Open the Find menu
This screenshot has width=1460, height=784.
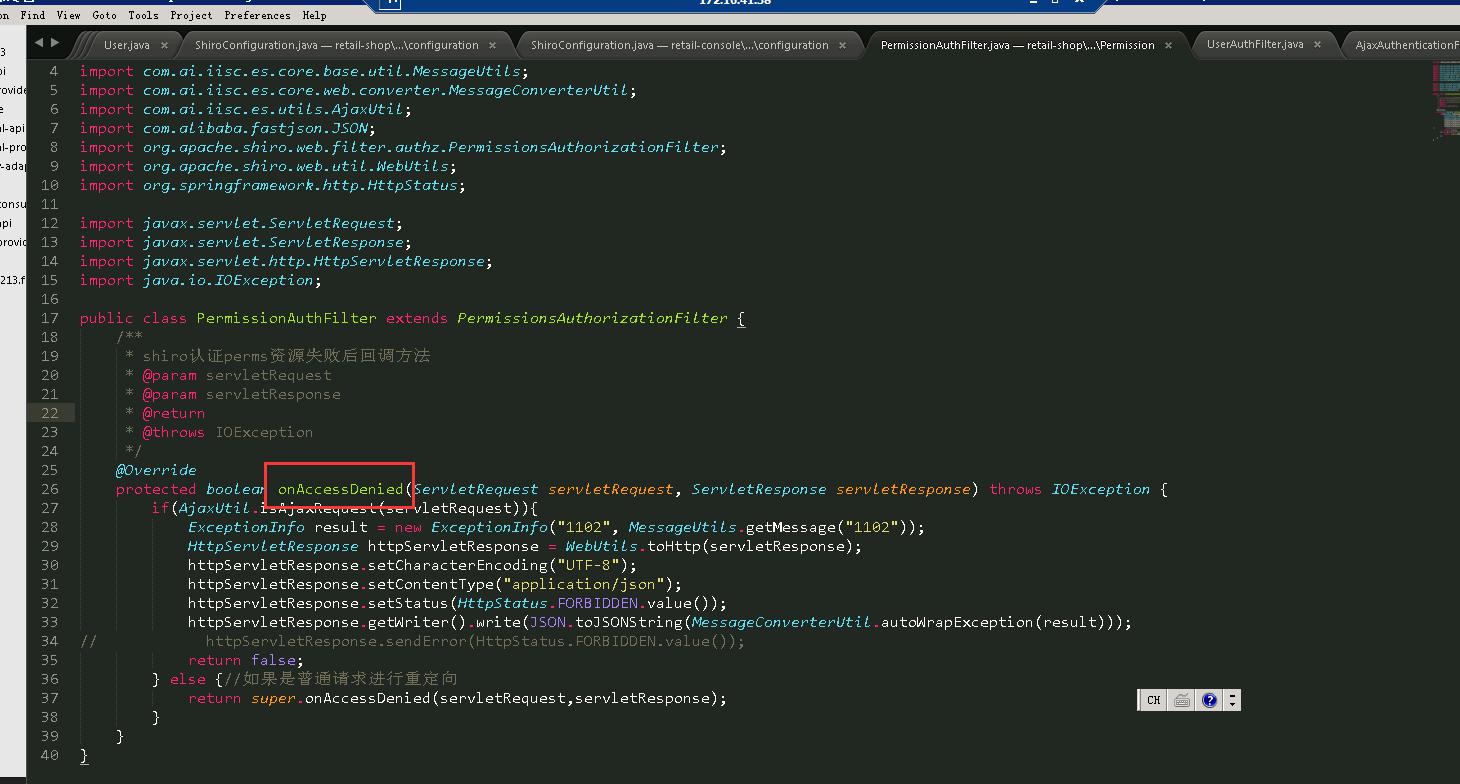[33, 15]
